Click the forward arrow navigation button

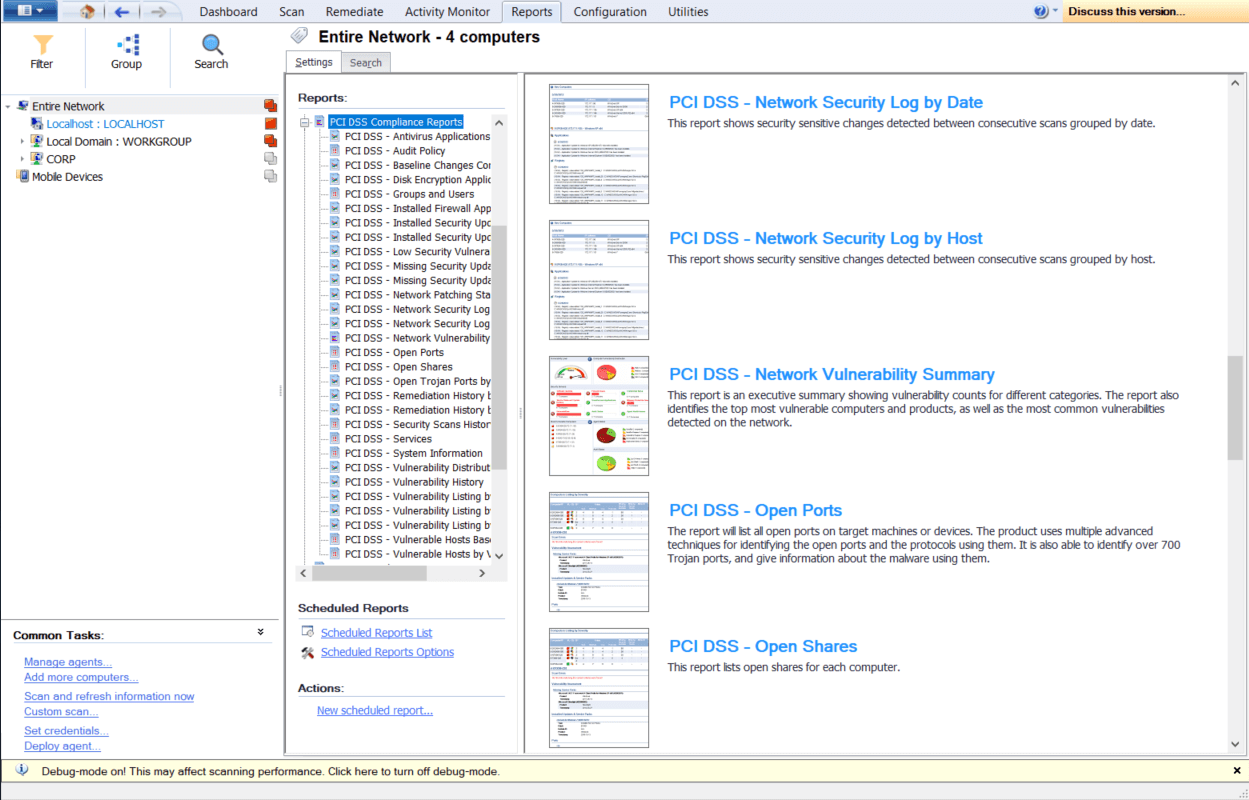pos(157,12)
